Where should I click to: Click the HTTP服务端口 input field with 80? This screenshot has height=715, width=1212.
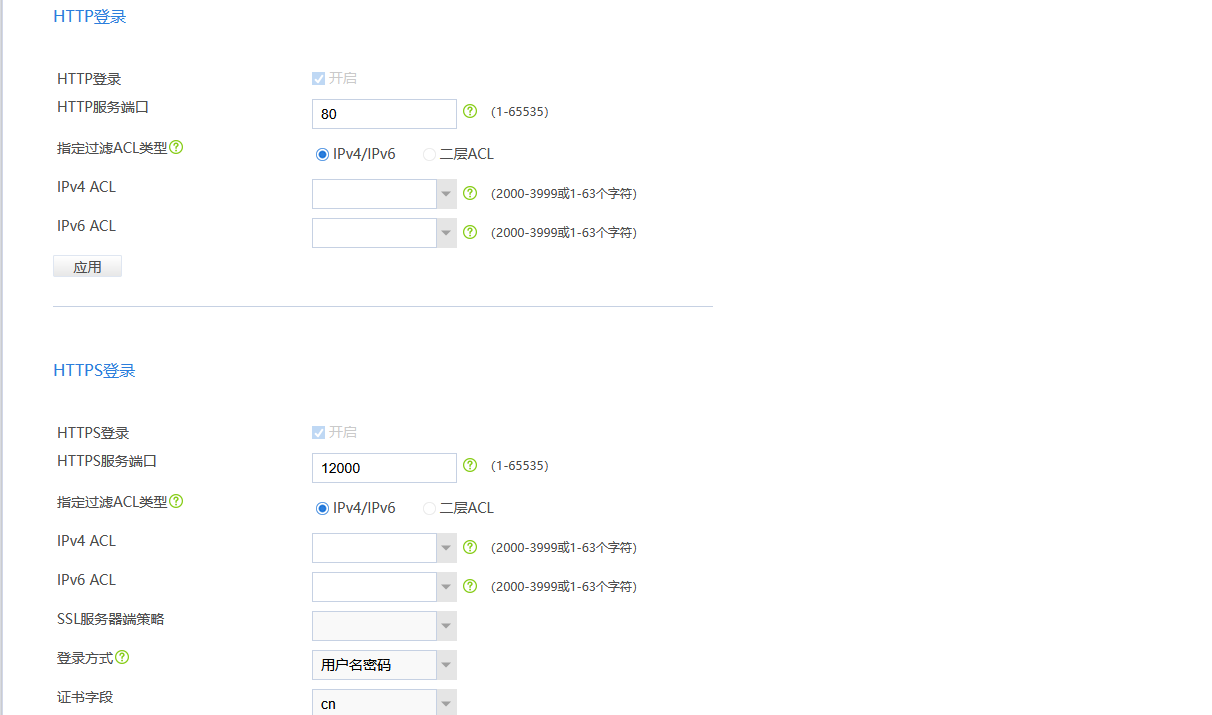pos(384,114)
